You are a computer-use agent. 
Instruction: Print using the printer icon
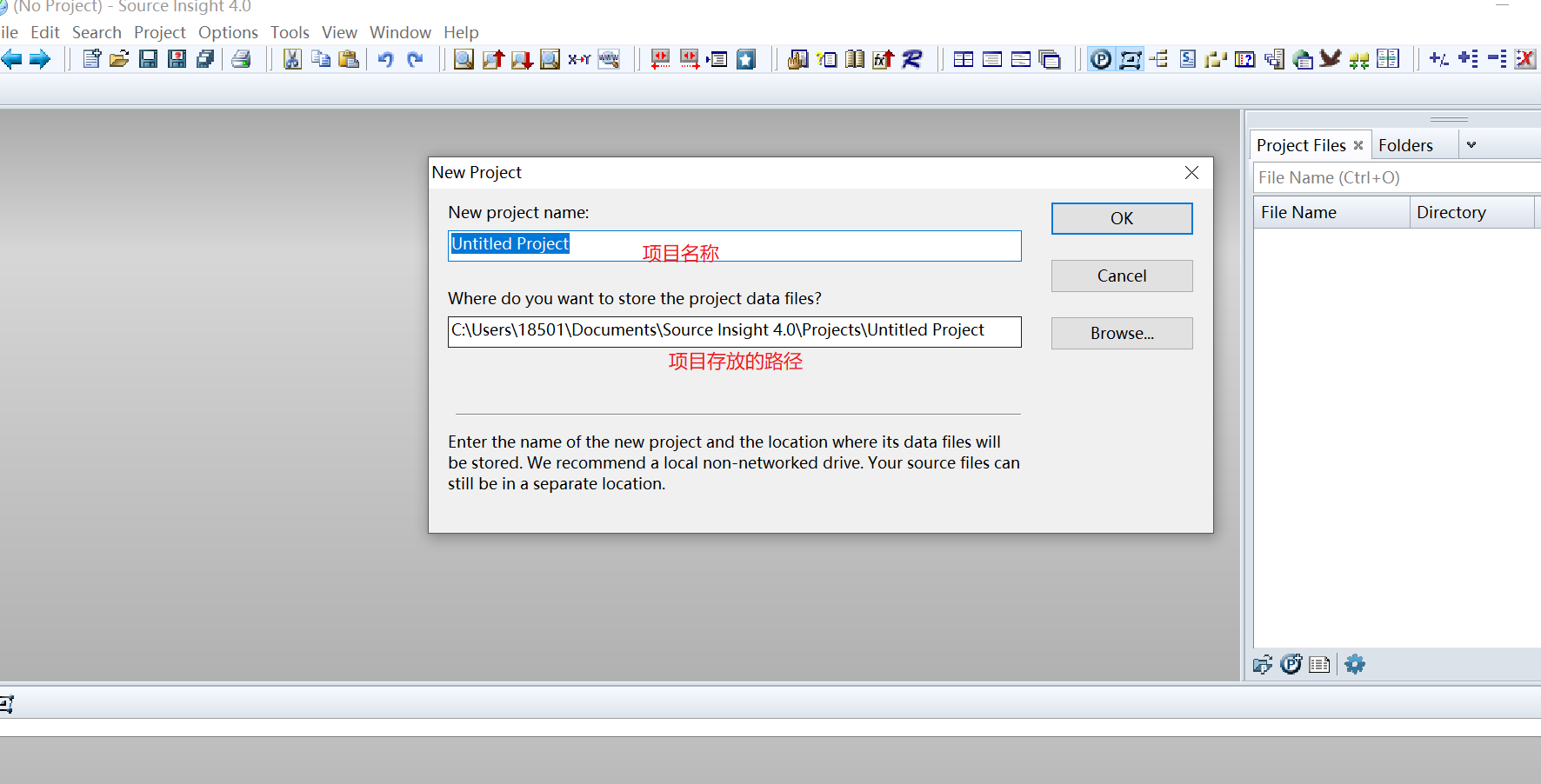[x=241, y=59]
